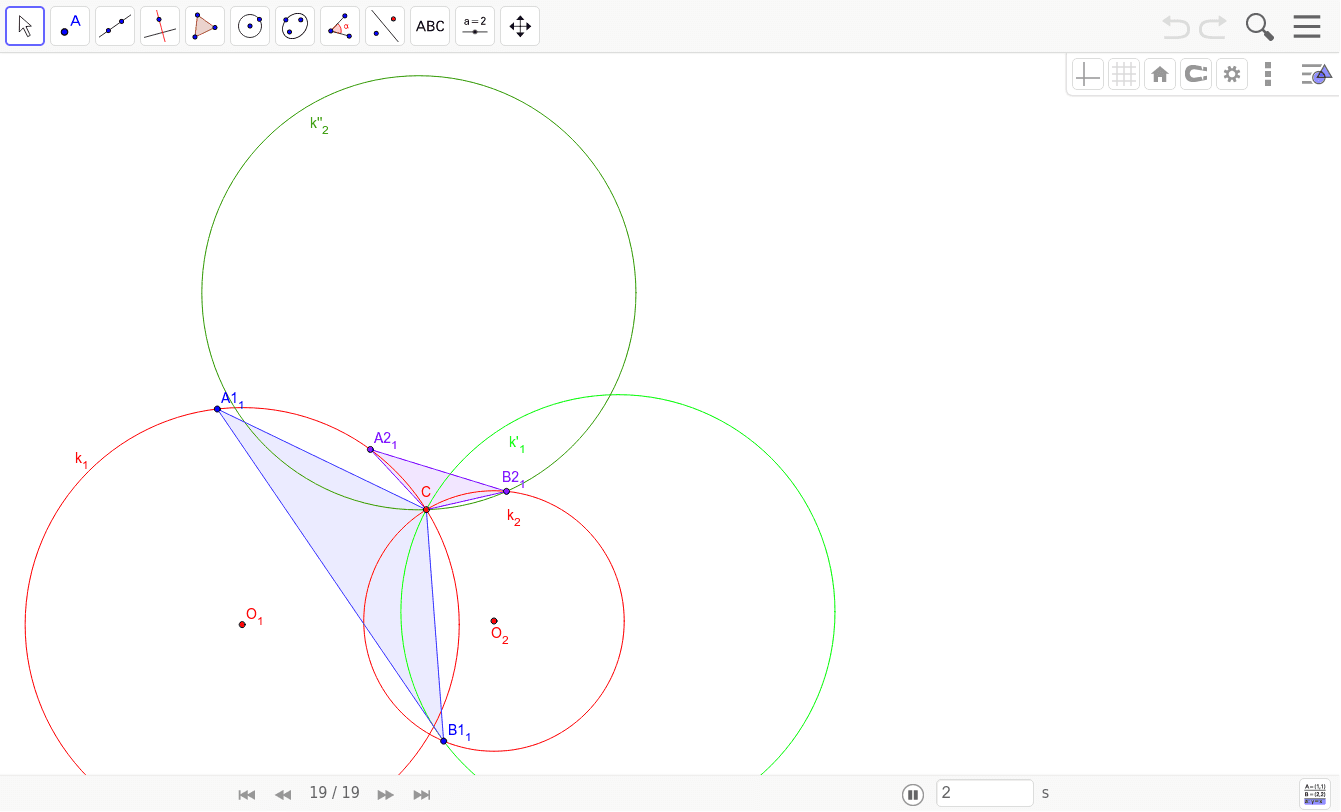Return to standard home view
1341x812 pixels.
pos(1160,74)
